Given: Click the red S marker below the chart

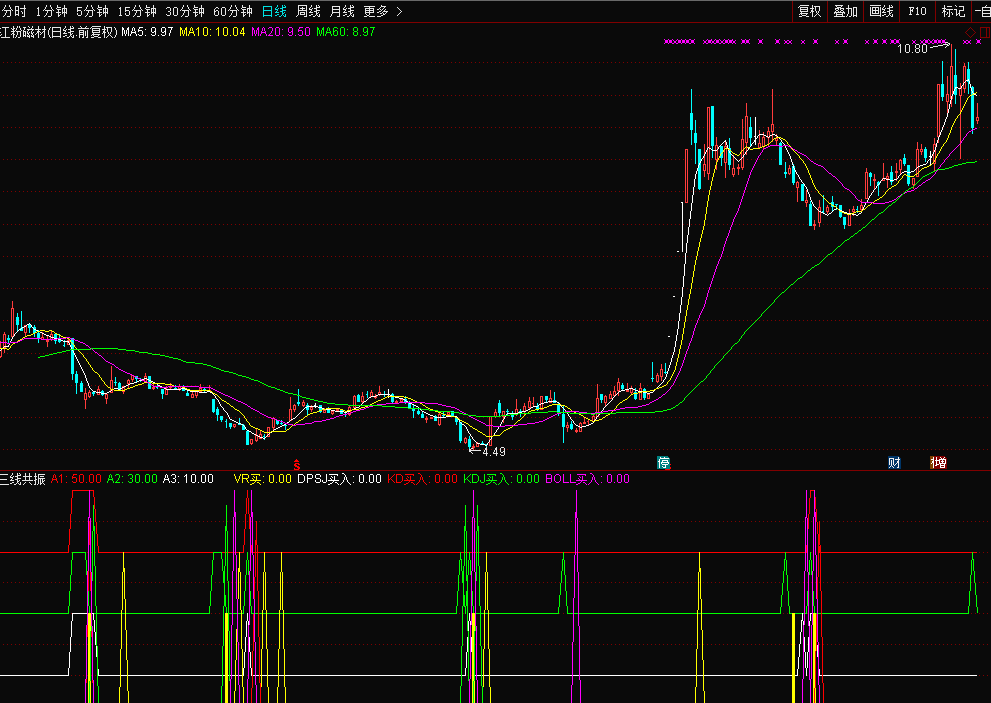Looking at the screenshot, I should [296, 465].
